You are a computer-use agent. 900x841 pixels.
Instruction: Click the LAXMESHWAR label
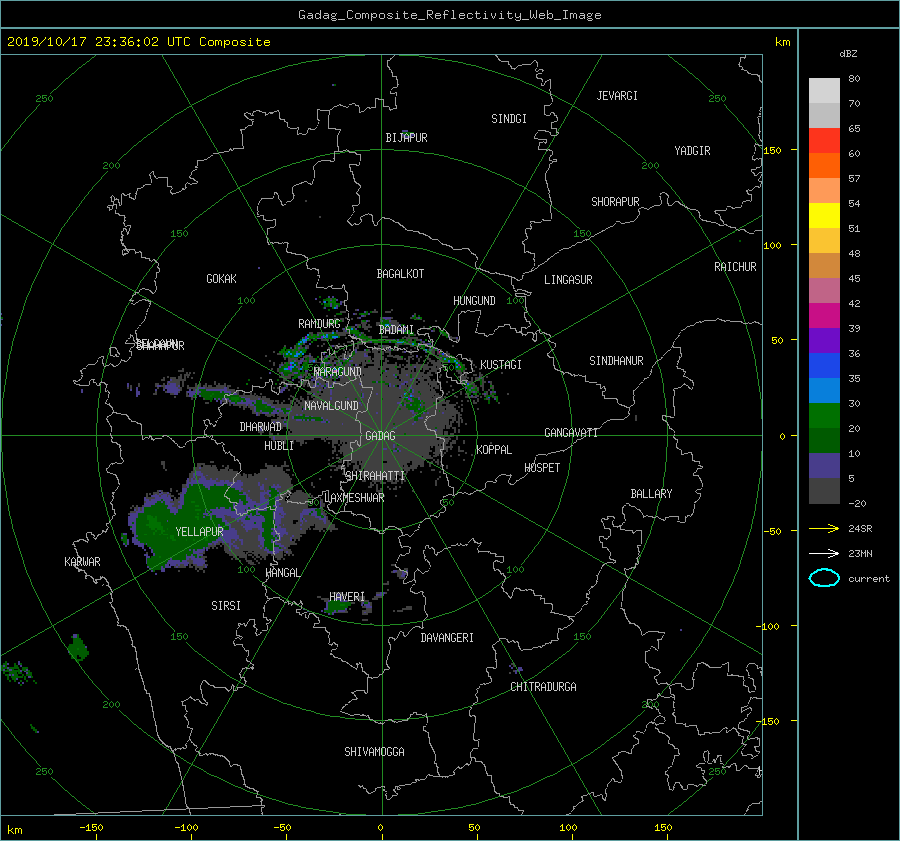click(x=355, y=498)
